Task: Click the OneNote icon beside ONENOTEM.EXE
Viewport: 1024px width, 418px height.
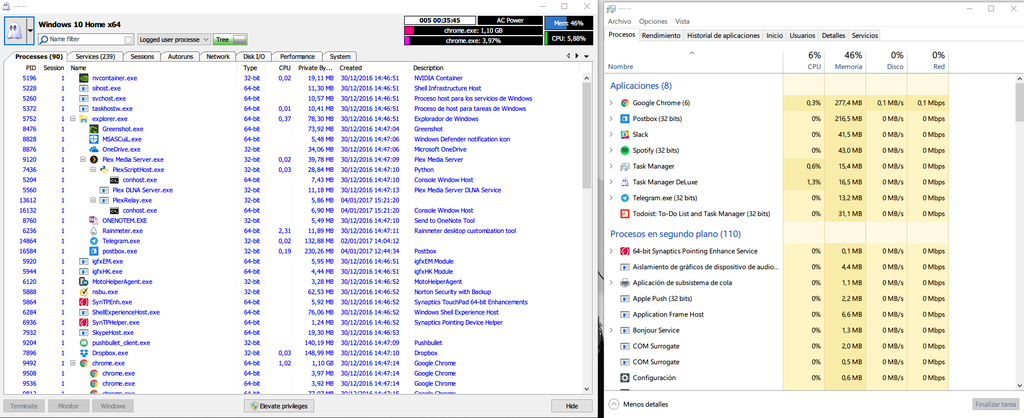Action: (94, 221)
